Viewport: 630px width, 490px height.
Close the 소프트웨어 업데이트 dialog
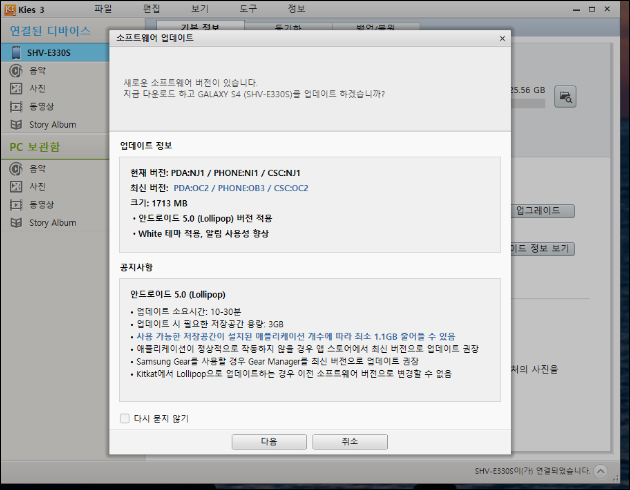502,39
